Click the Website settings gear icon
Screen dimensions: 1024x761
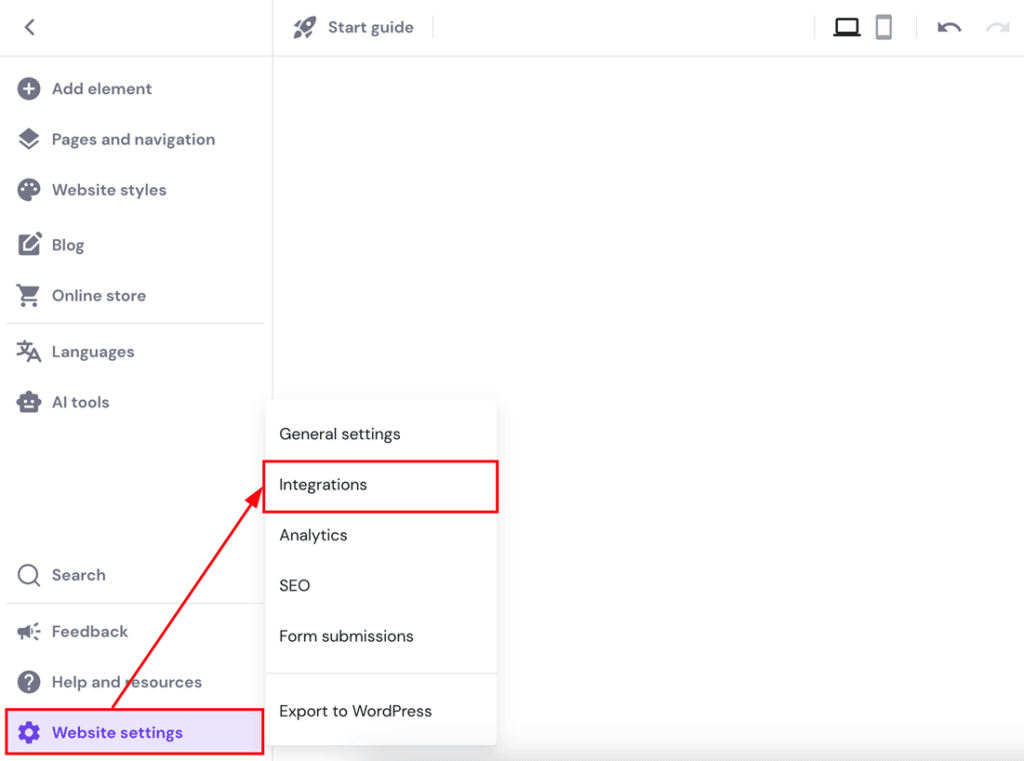click(x=29, y=732)
